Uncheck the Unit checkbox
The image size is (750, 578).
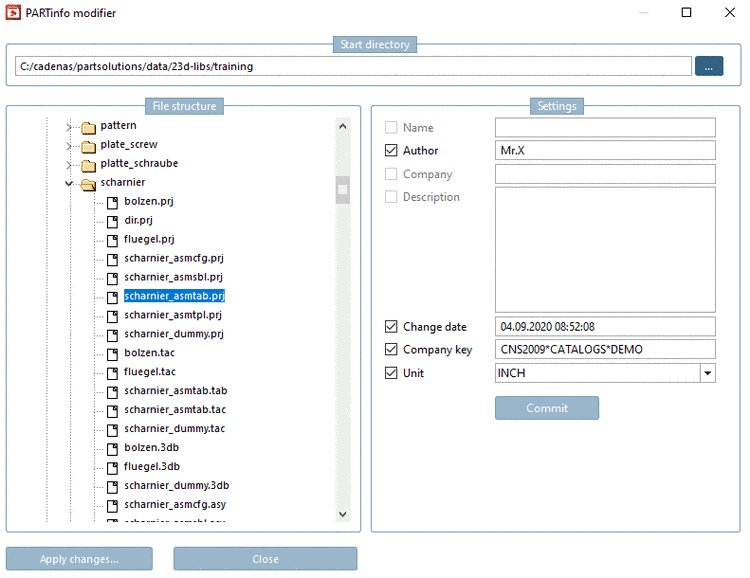click(x=391, y=373)
